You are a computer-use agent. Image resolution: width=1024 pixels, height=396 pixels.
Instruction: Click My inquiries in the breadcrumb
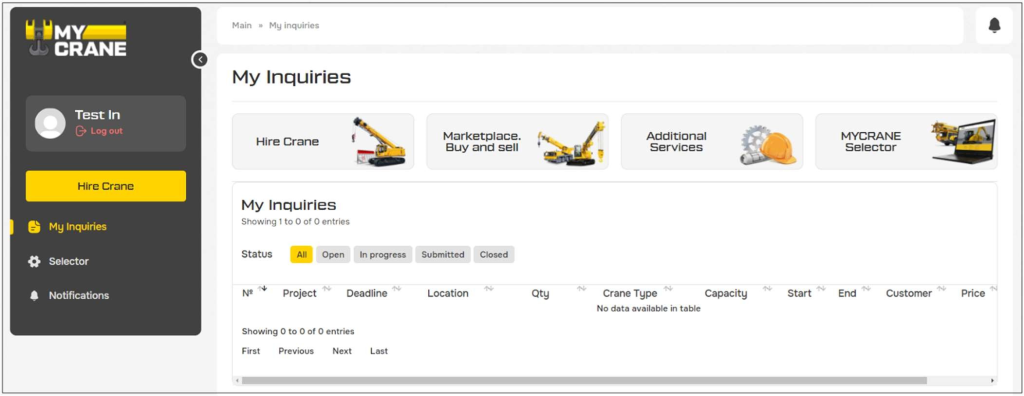tap(294, 25)
